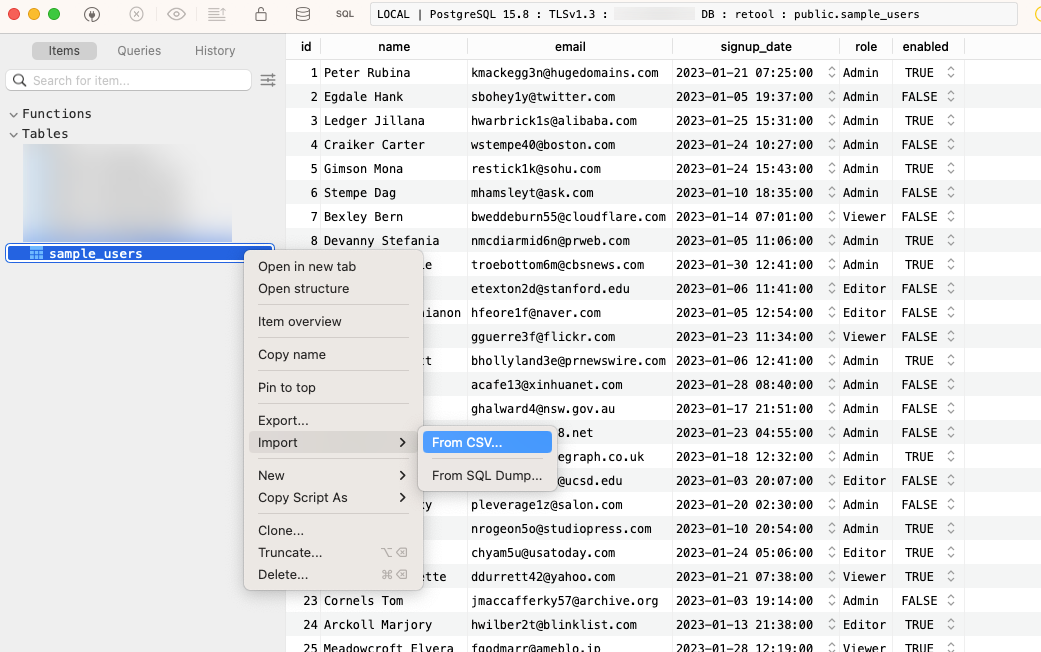Switch to the History tab
1041x652 pixels.
tap(215, 51)
